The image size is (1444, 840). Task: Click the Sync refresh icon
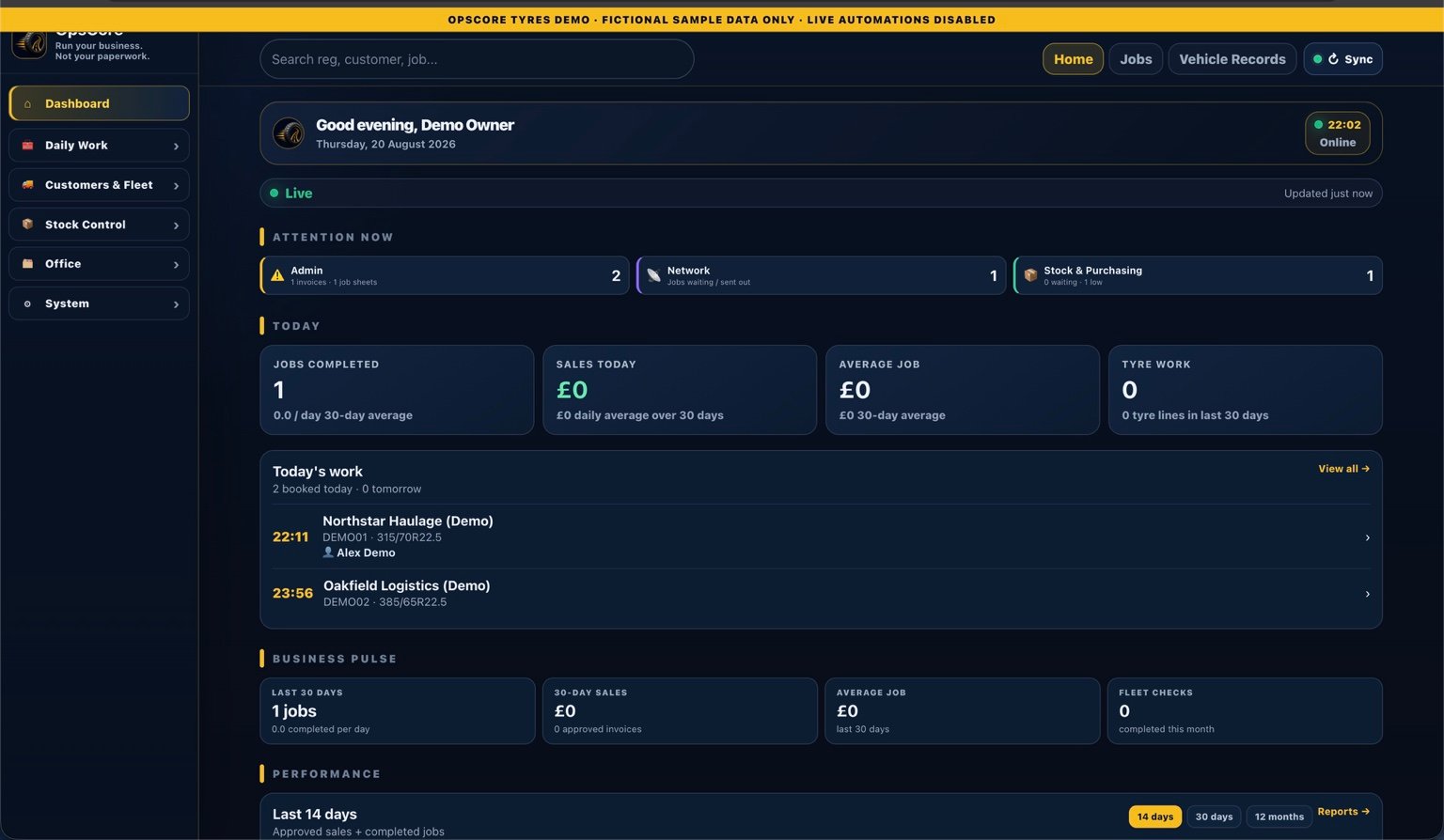[1333, 59]
